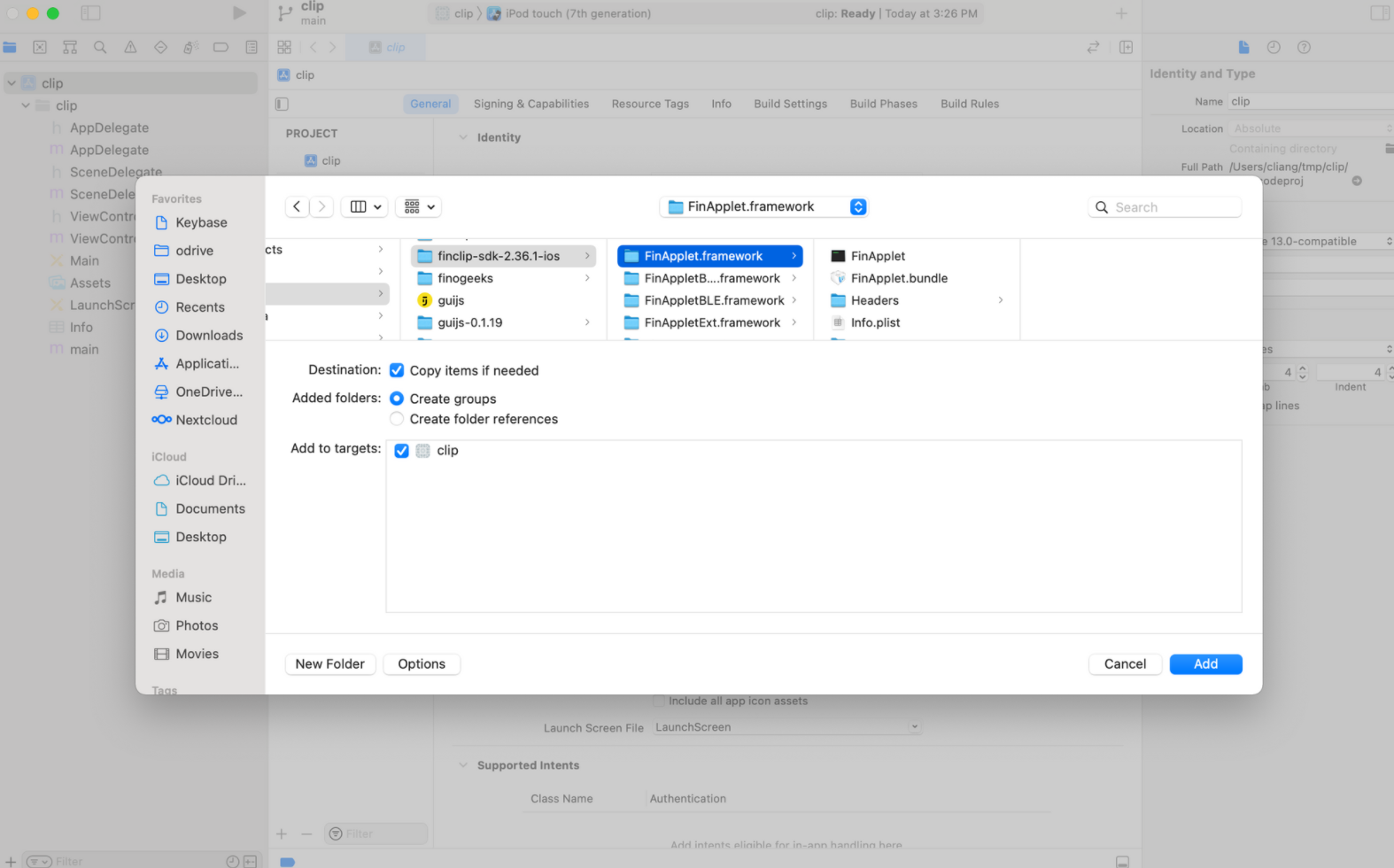Open the Source Control navigator icon
The image size is (1394, 868).
point(40,48)
